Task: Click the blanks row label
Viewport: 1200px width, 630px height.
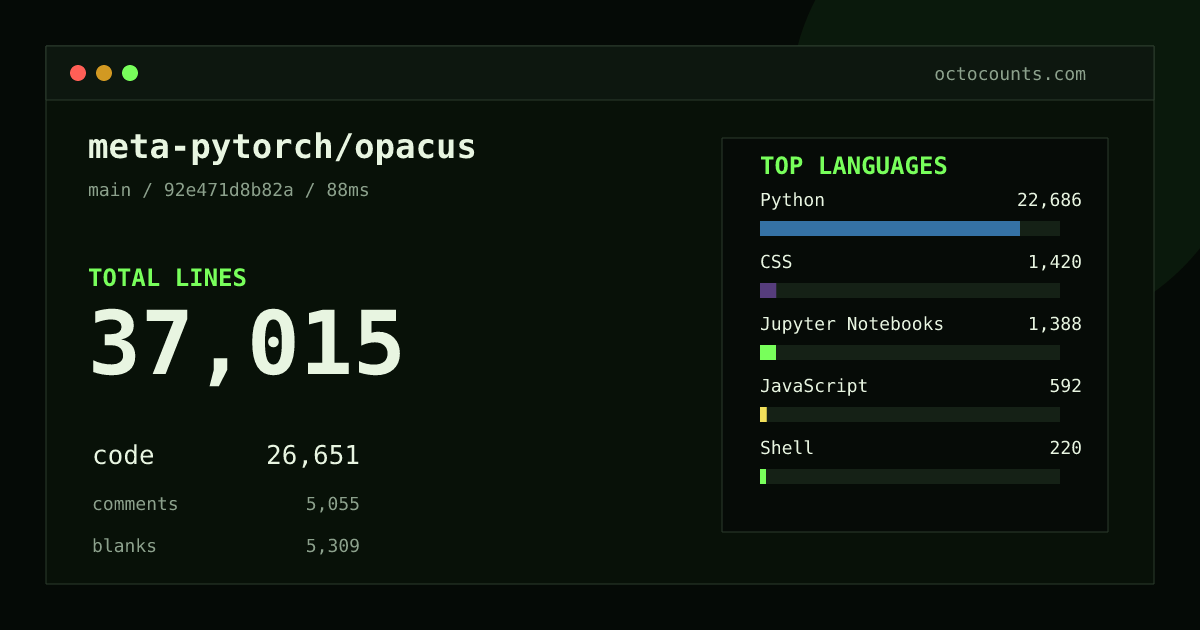Action: 124,546
